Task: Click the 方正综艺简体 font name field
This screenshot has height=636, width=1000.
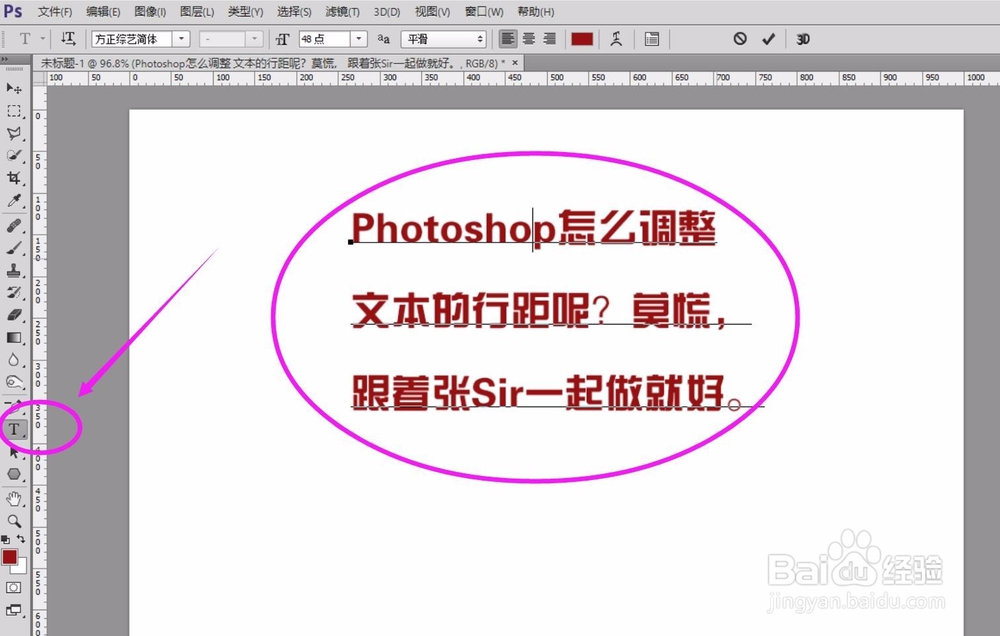Action: 132,39
